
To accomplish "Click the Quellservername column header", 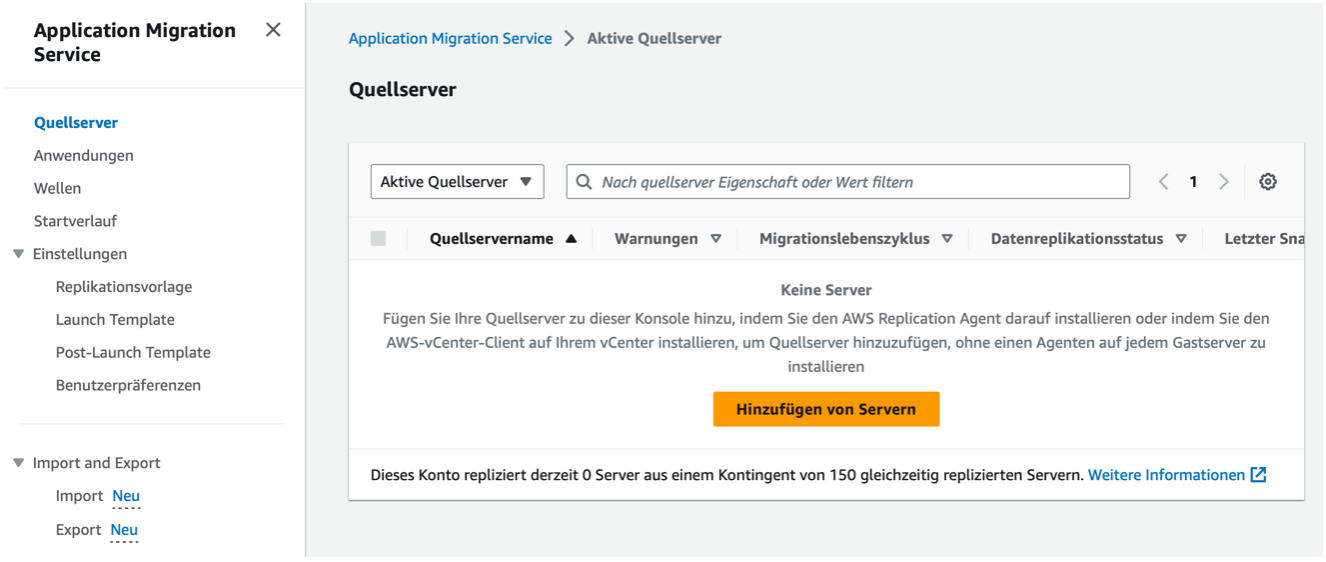I will [x=491, y=239].
